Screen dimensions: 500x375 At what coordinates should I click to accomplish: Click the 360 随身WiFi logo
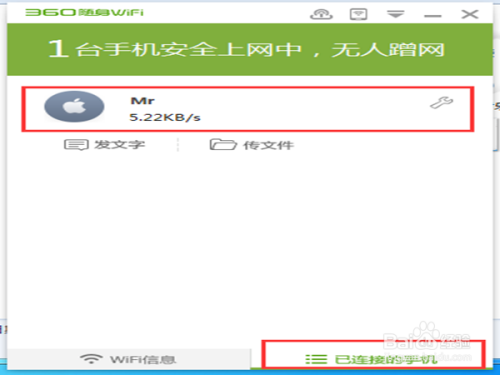coord(84,13)
